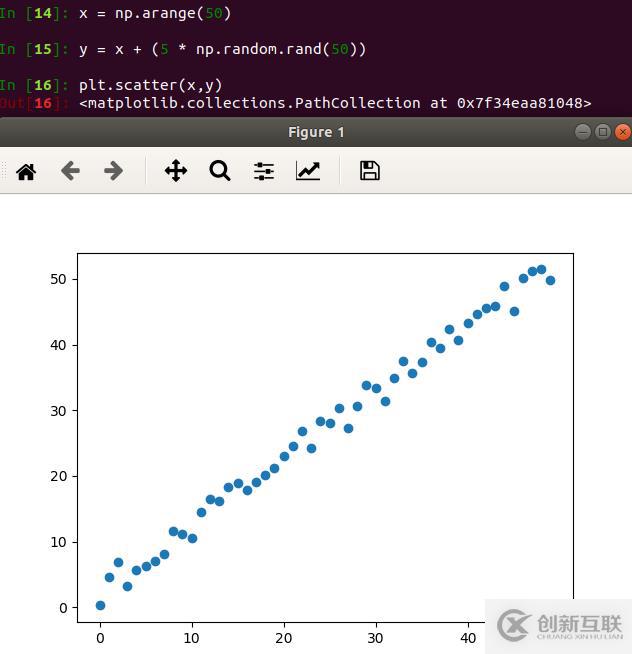The width and height of the screenshot is (632, 654).
Task: Maximize the Figure 1 window
Action: 603,132
